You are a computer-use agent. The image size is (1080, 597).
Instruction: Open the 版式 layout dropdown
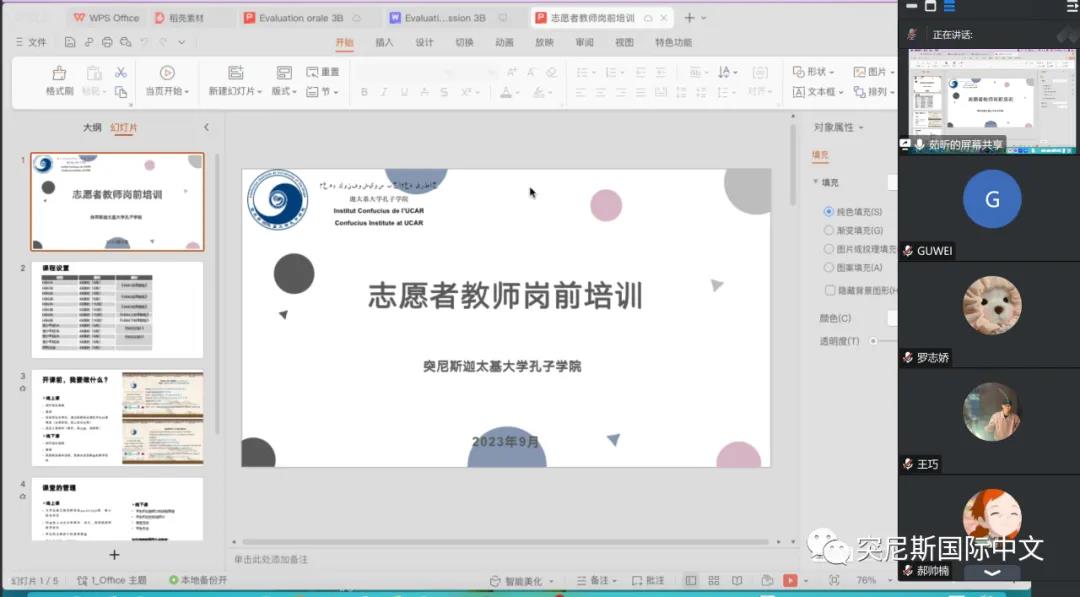(284, 91)
